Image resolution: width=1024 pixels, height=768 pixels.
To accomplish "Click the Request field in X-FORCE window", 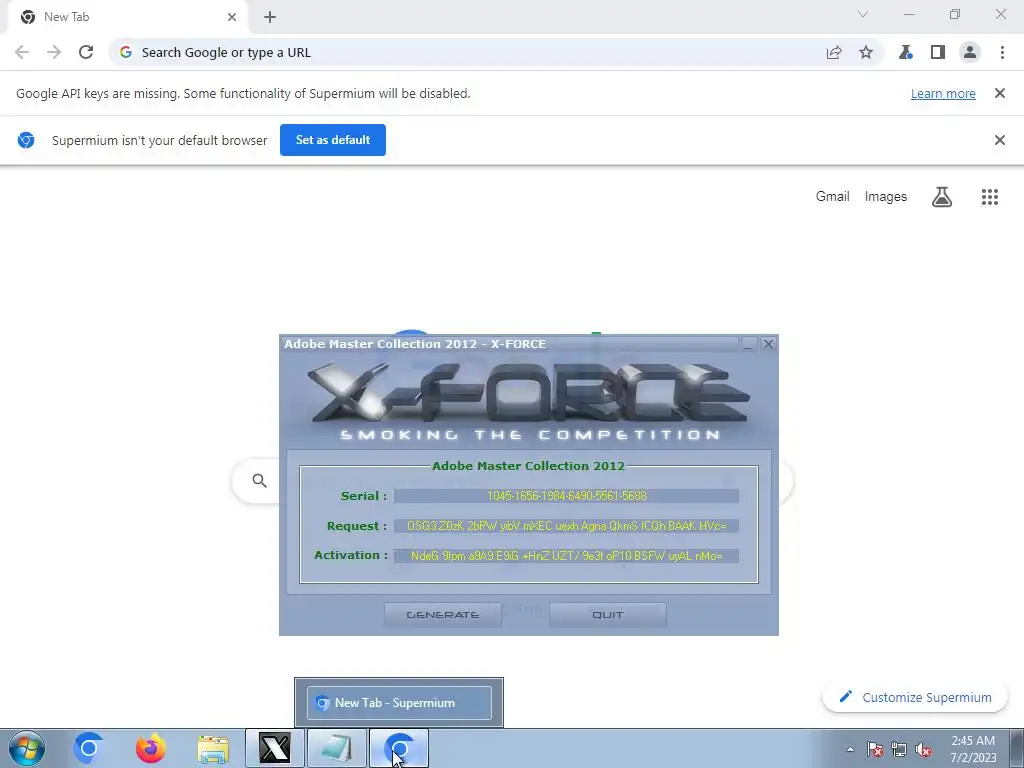I will (566, 526).
